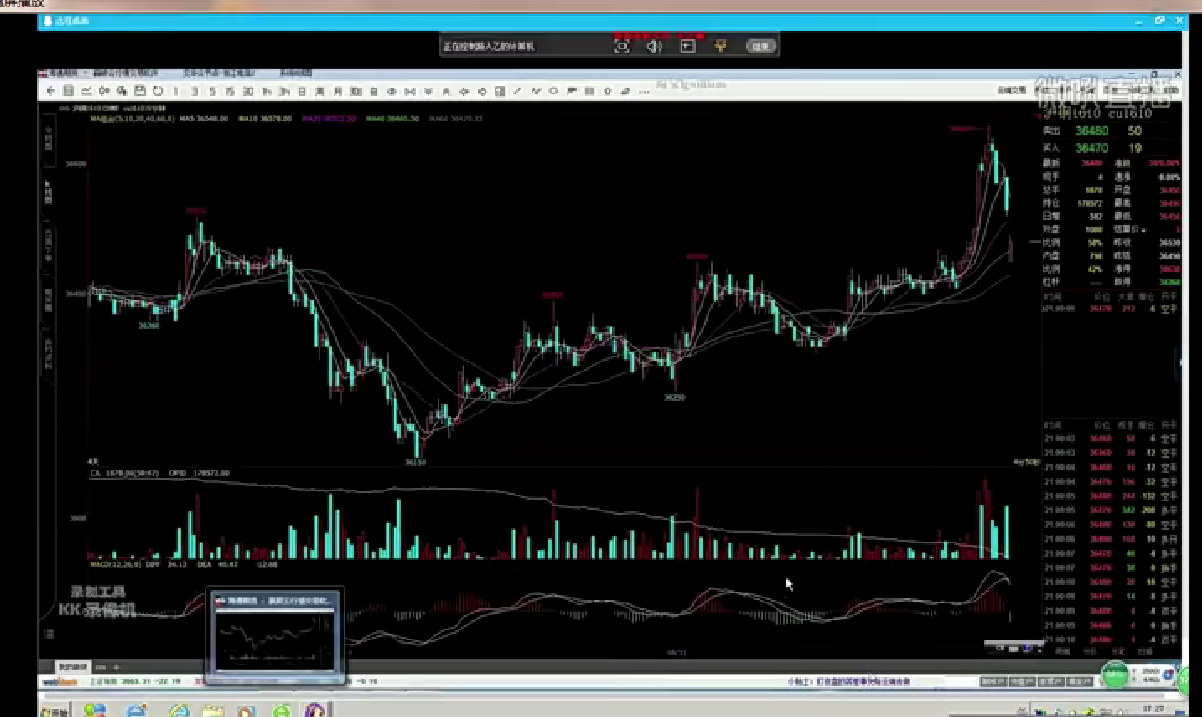Toggle the yellow pin on remote control bar
This screenshot has width=1202, height=717.
click(720, 46)
